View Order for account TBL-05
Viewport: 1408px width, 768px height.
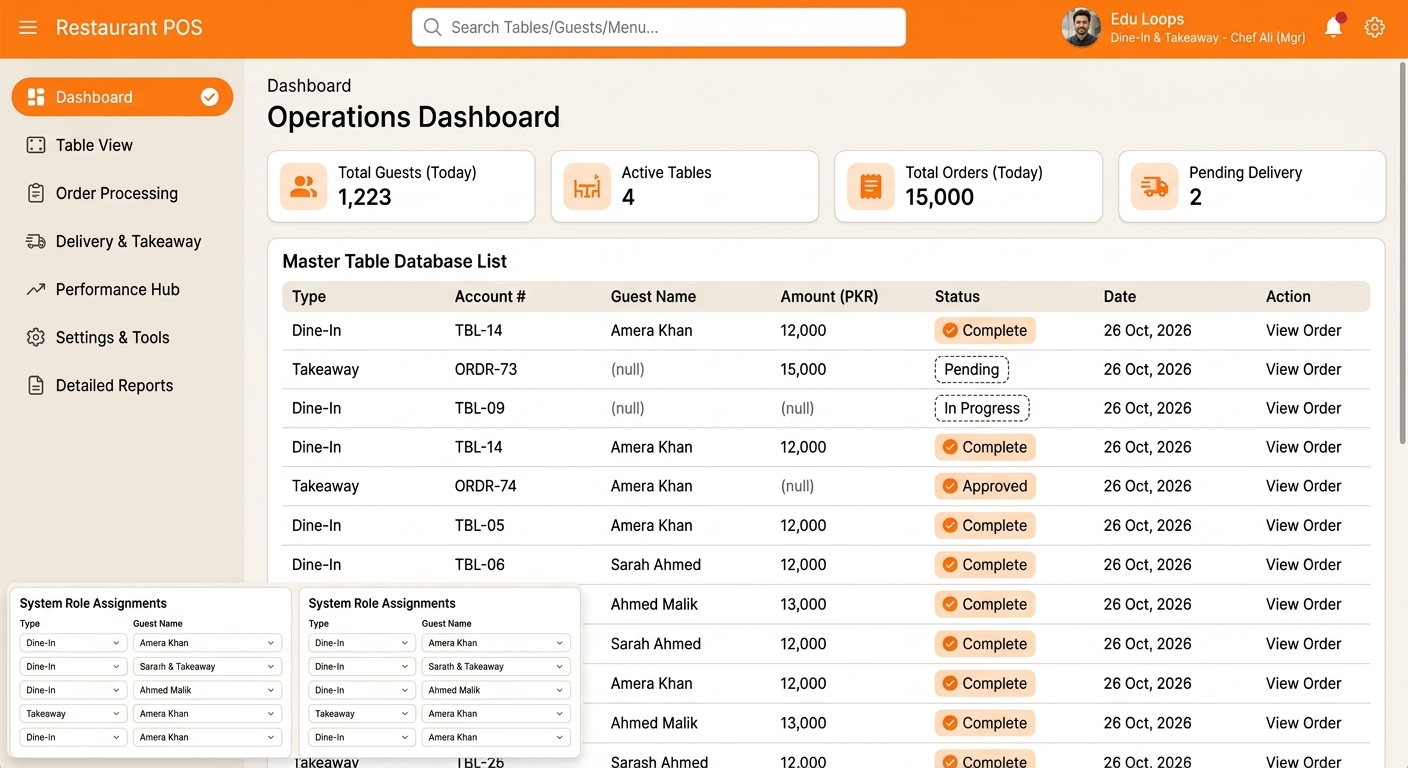click(1303, 525)
